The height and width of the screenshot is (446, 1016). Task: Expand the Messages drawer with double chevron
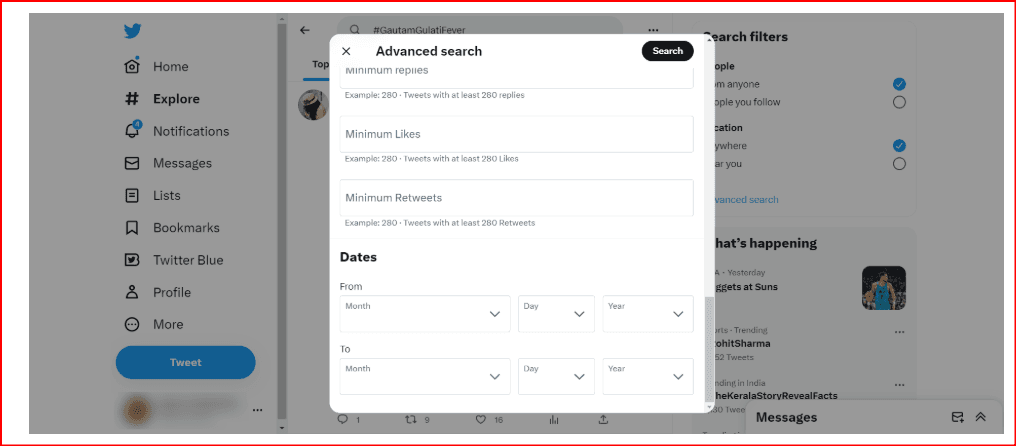(980, 417)
